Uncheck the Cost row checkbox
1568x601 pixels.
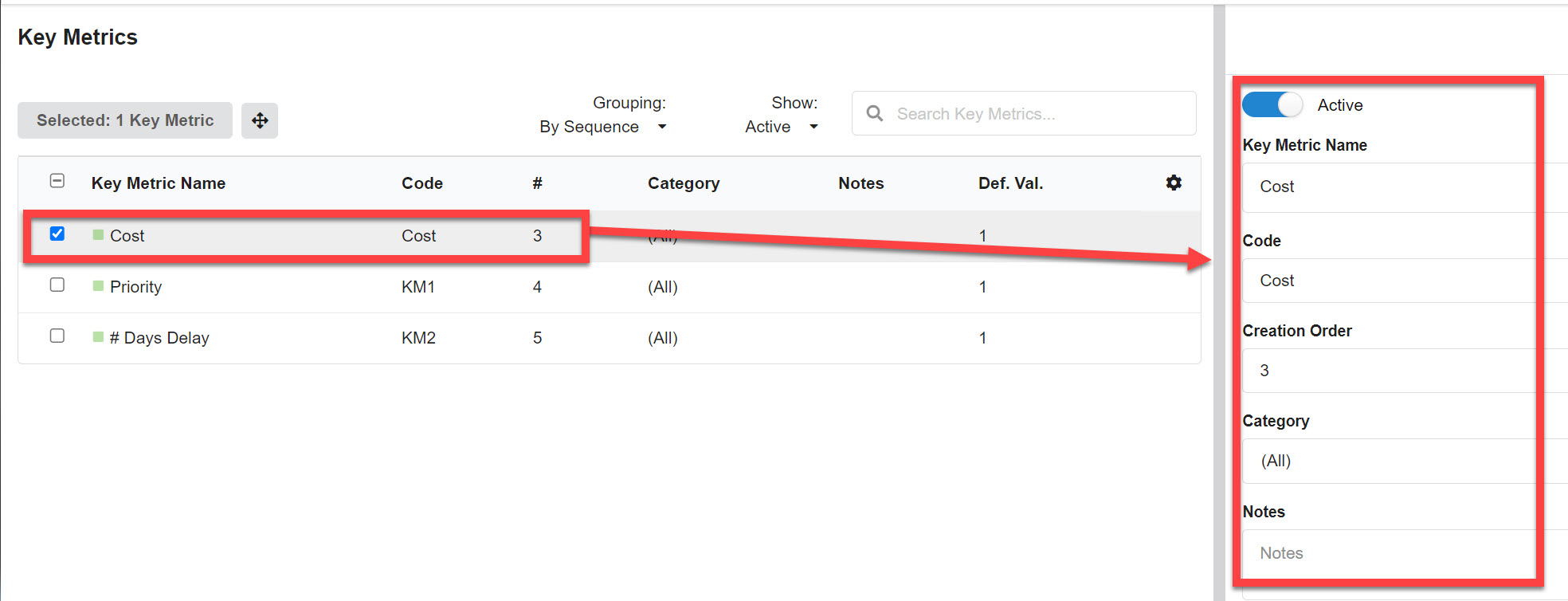pyautogui.click(x=57, y=234)
